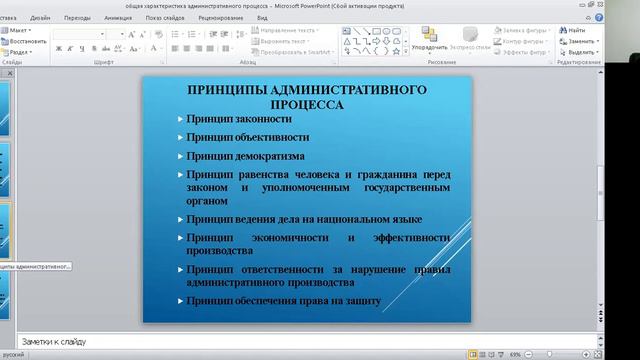This screenshot has height=360, width=640.
Task: Click Выделить select button
Action: click(x=579, y=52)
